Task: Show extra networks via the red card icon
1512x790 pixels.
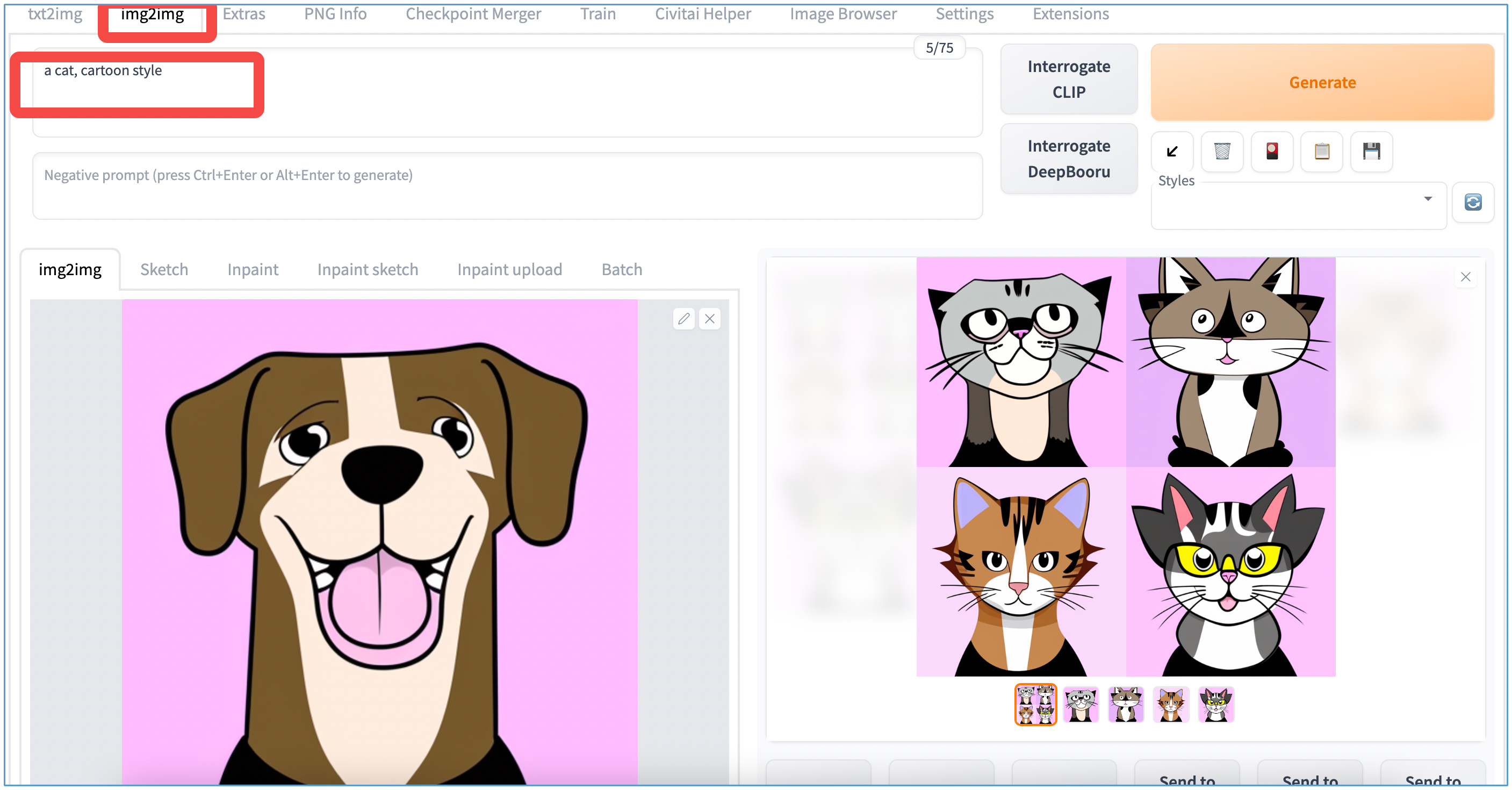Action: (x=1271, y=152)
